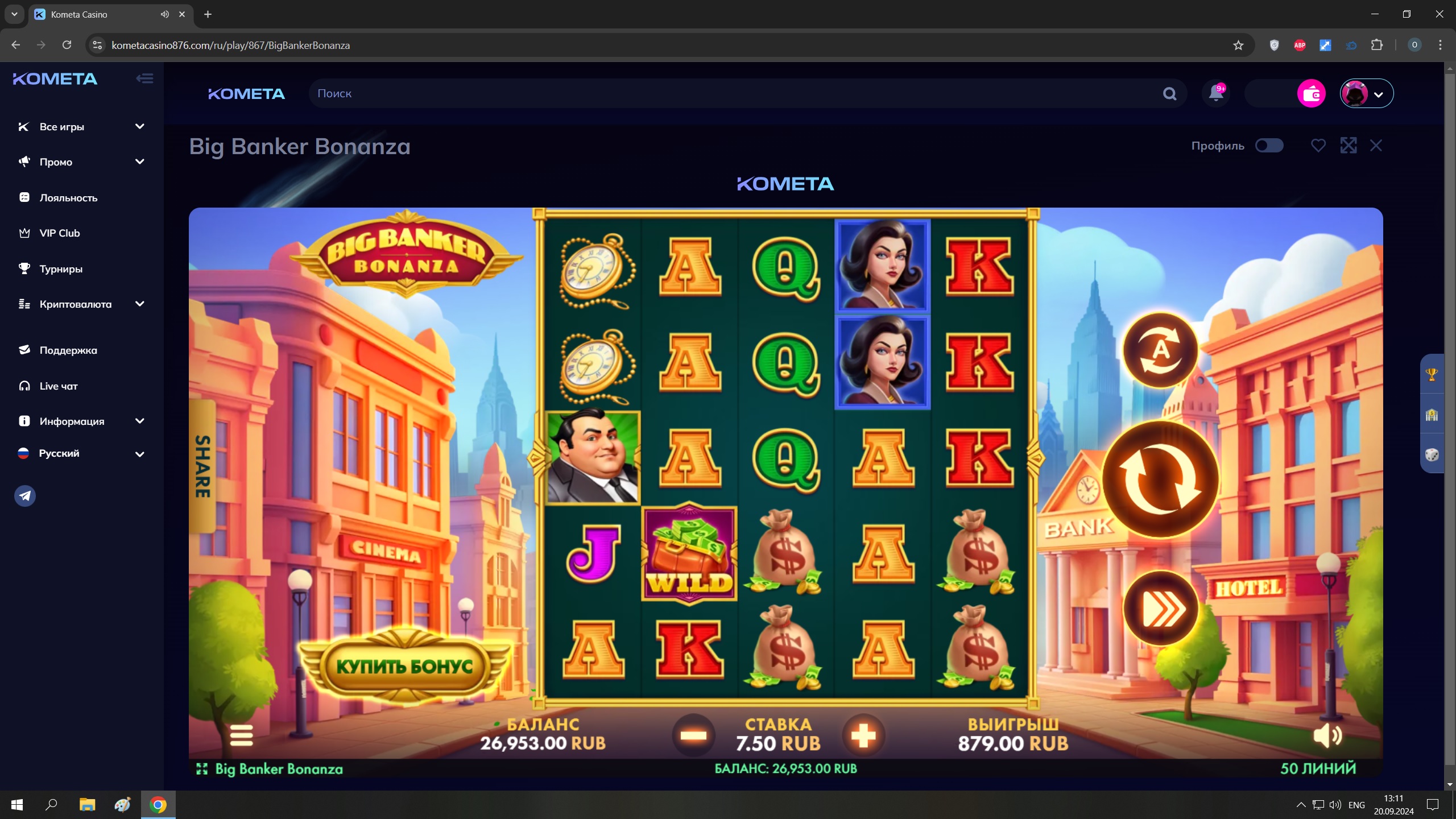This screenshot has width=1456, height=819.
Task: Toggle the Профиль switch
Action: click(1269, 146)
